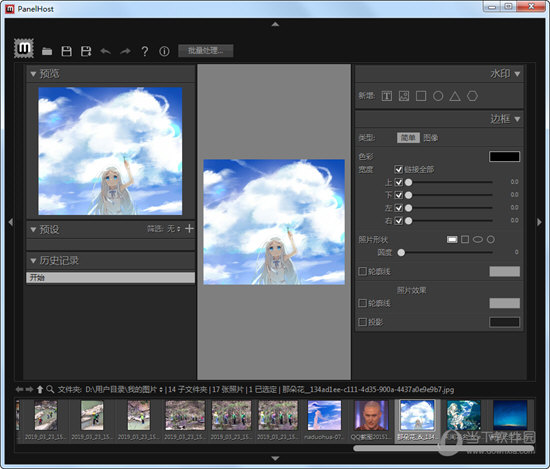The image size is (550, 469).
Task: Click the preview panel image
Action: [110, 151]
